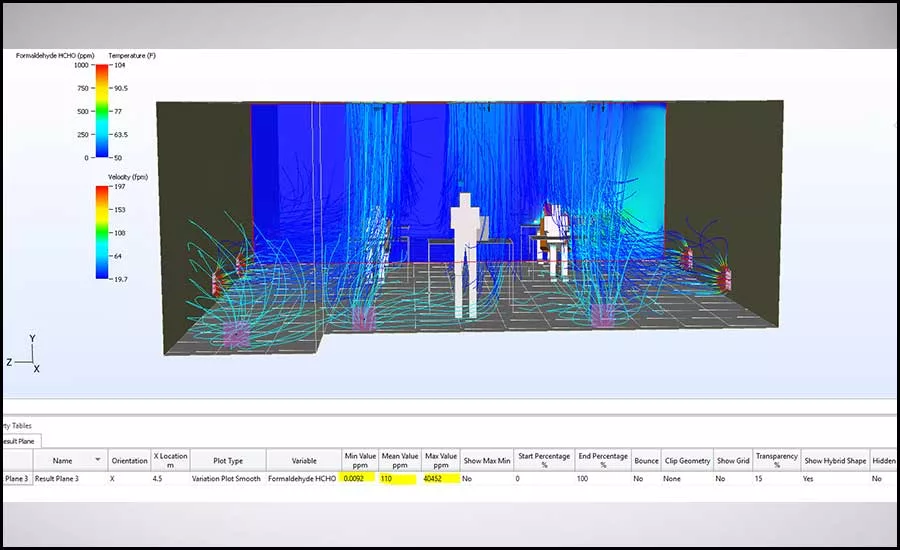Click the Max Value ppm header
The width and height of the screenshot is (900, 550).
tap(441, 460)
